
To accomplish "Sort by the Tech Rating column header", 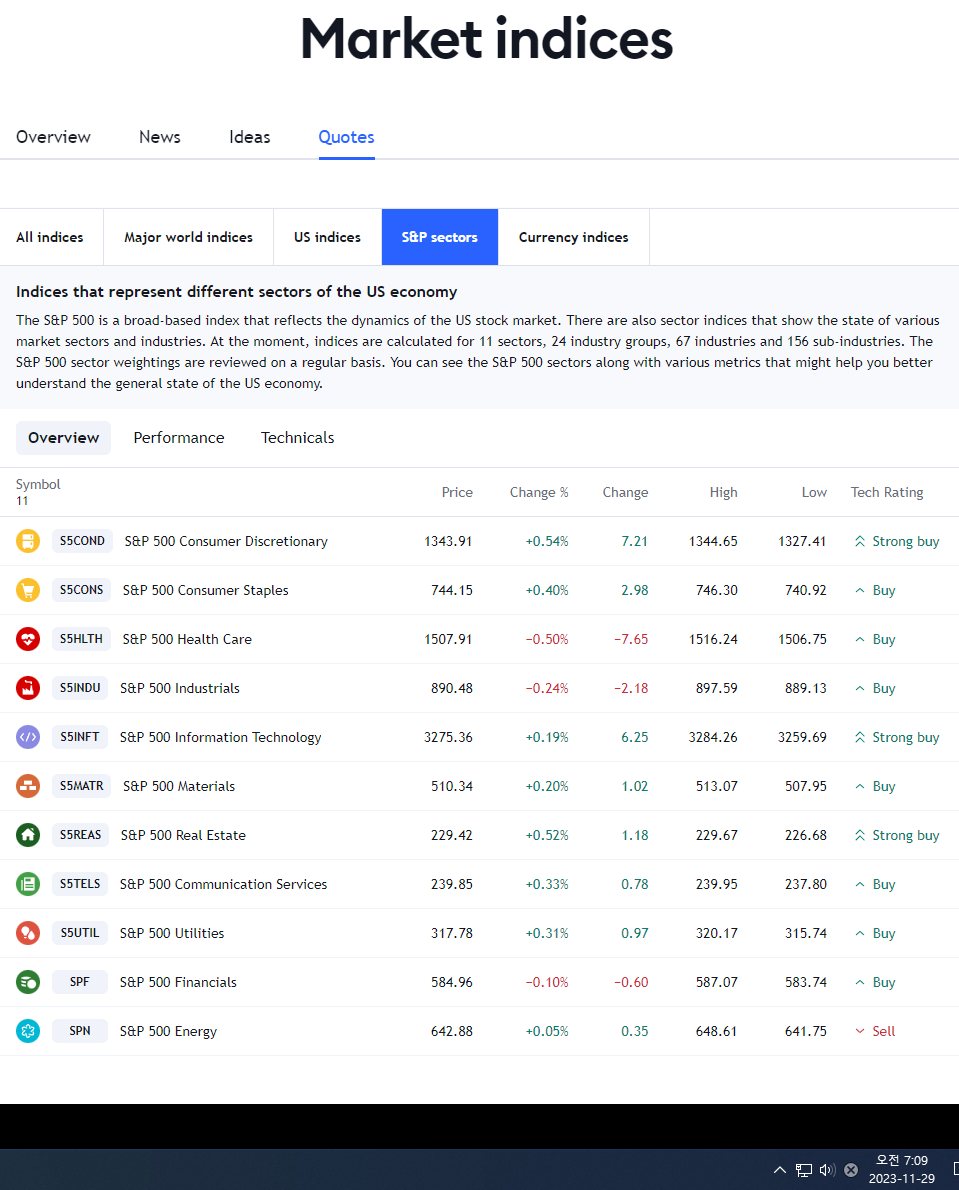I will point(887,493).
